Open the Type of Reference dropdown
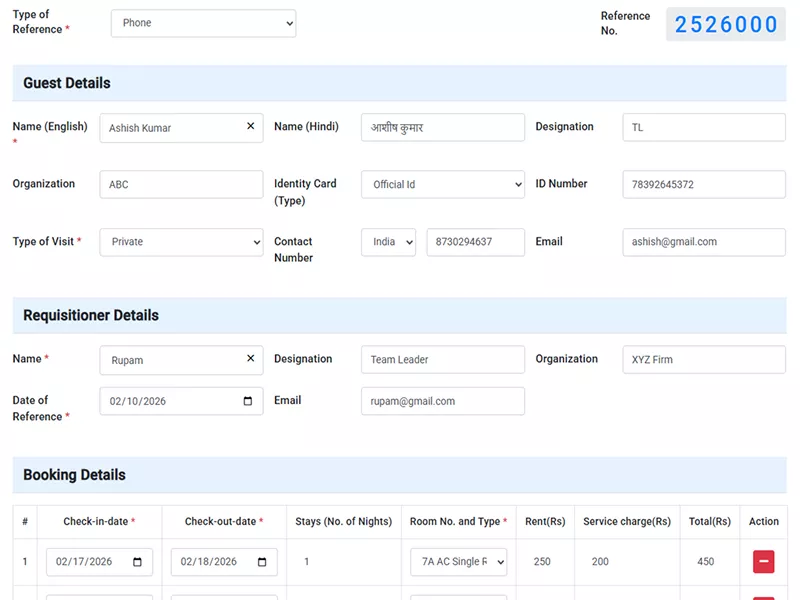The image size is (800, 600). click(x=204, y=23)
